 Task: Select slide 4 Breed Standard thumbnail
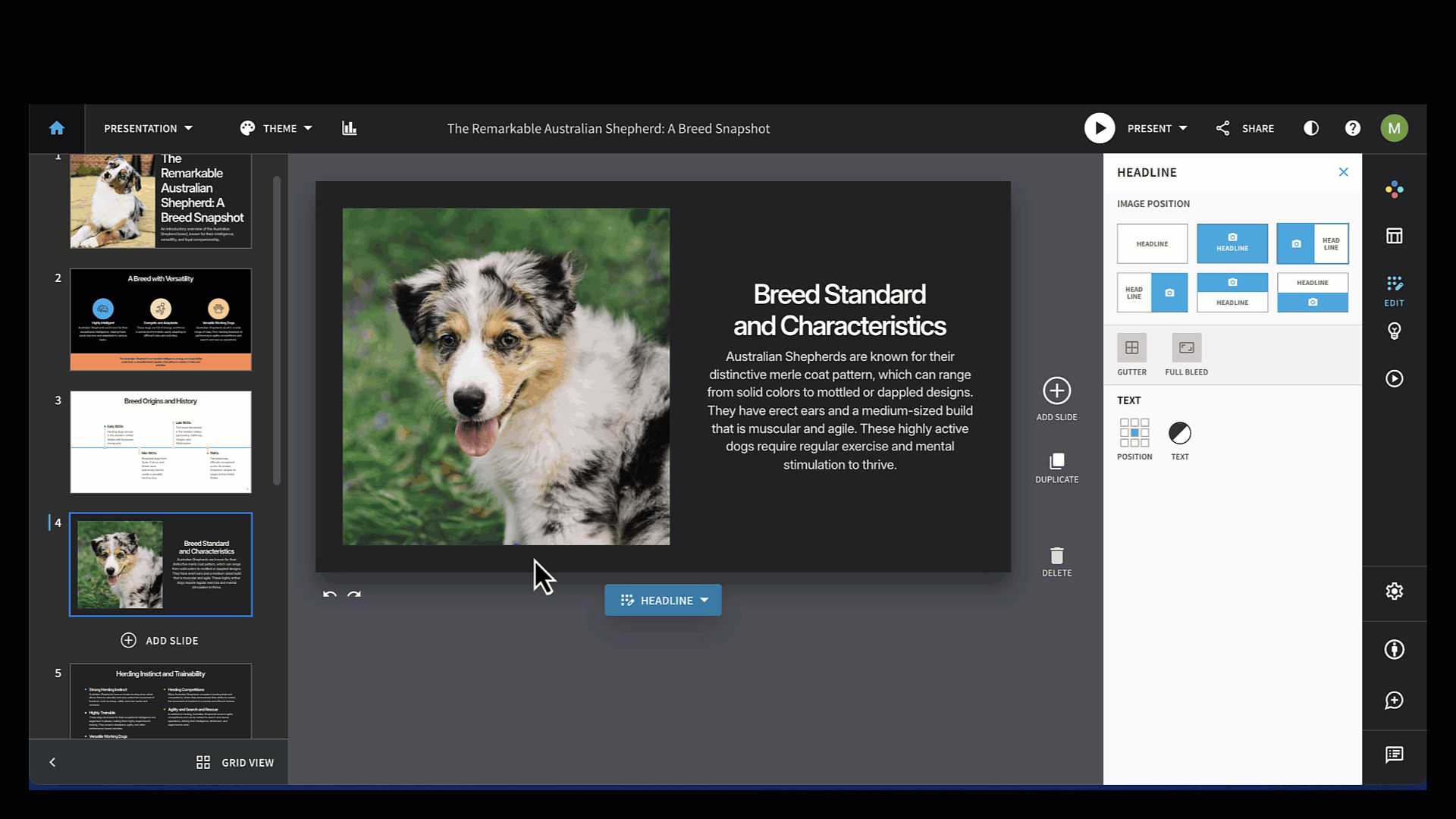pos(161,564)
